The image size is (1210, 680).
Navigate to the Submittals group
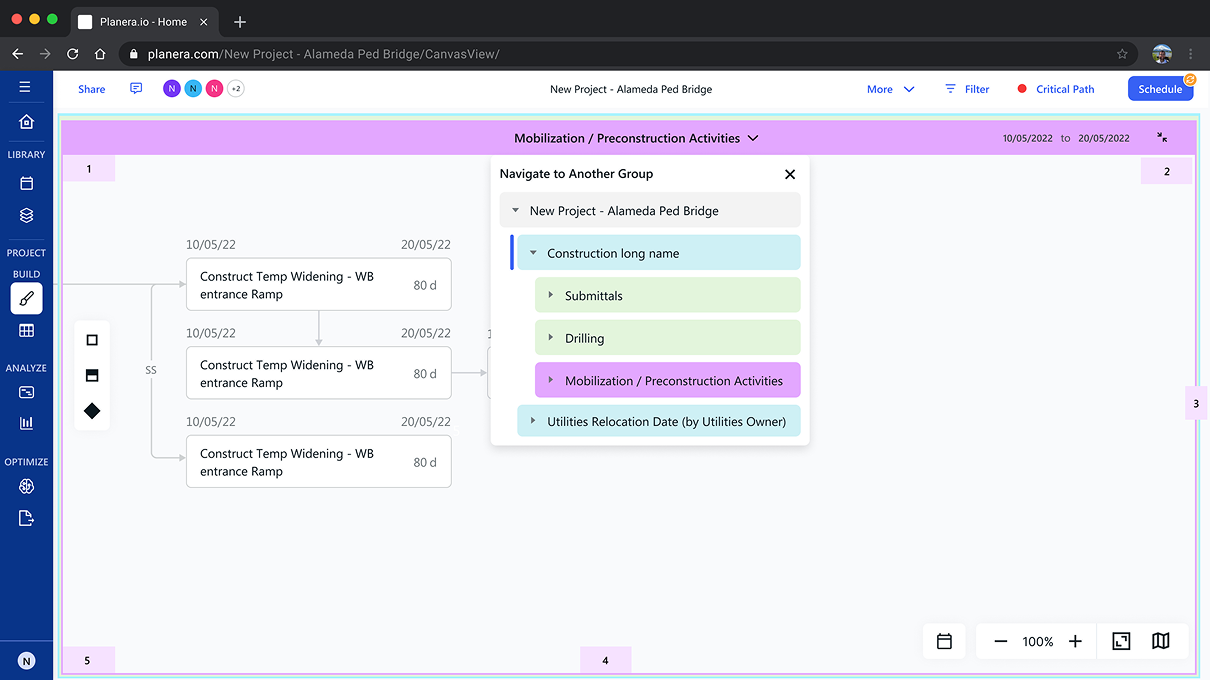pos(668,295)
